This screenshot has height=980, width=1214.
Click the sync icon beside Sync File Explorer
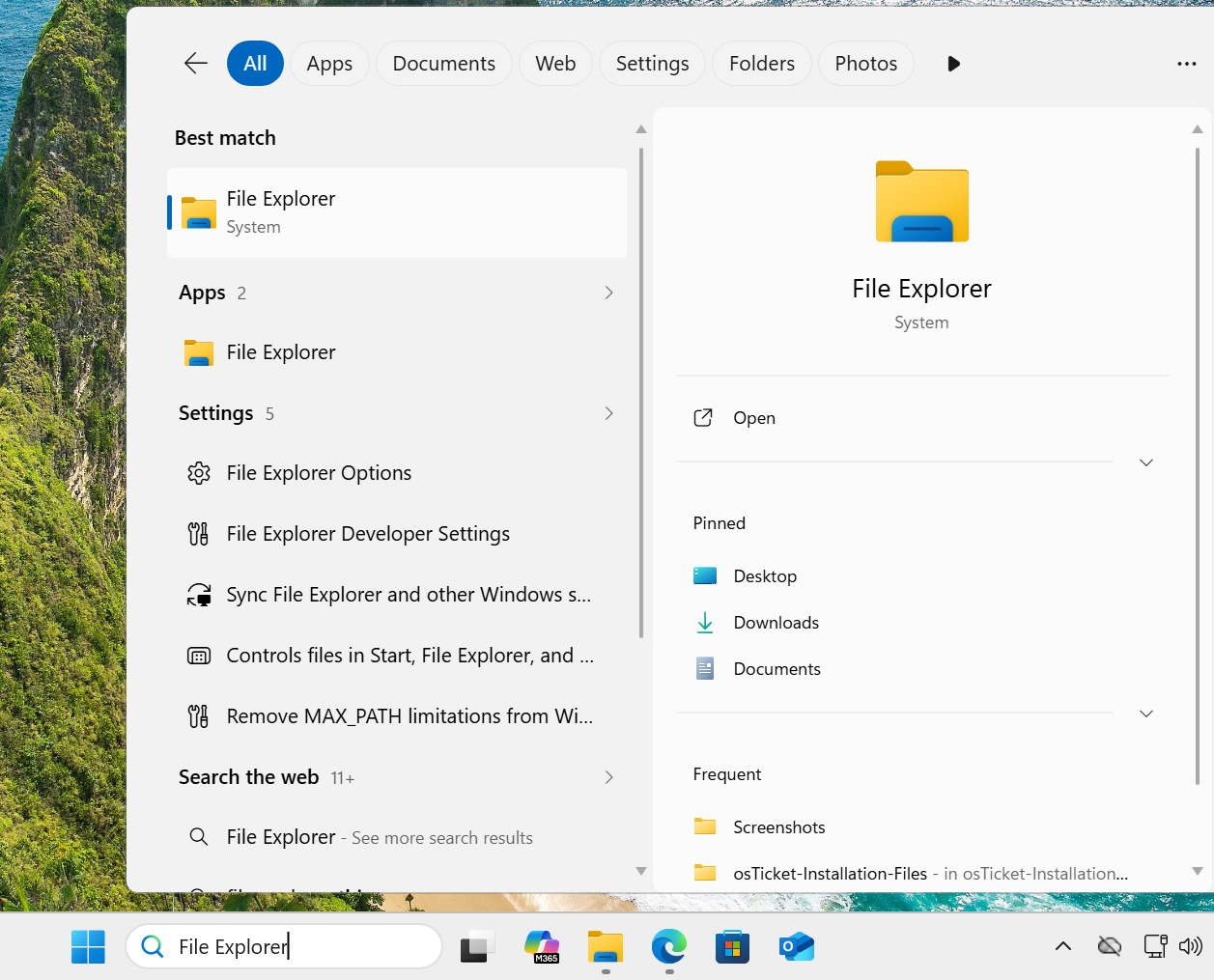(199, 595)
